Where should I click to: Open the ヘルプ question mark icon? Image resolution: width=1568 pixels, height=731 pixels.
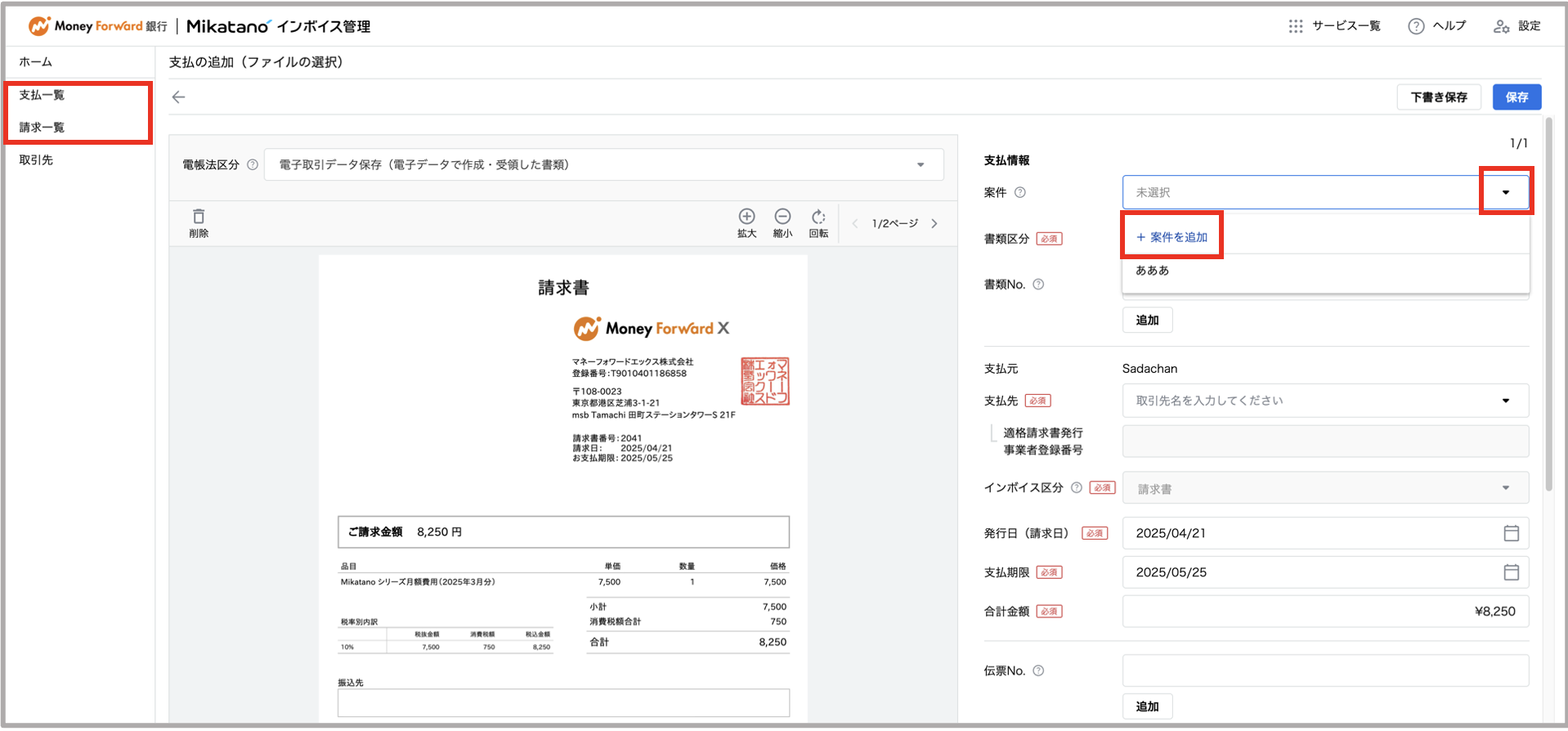tap(1416, 26)
